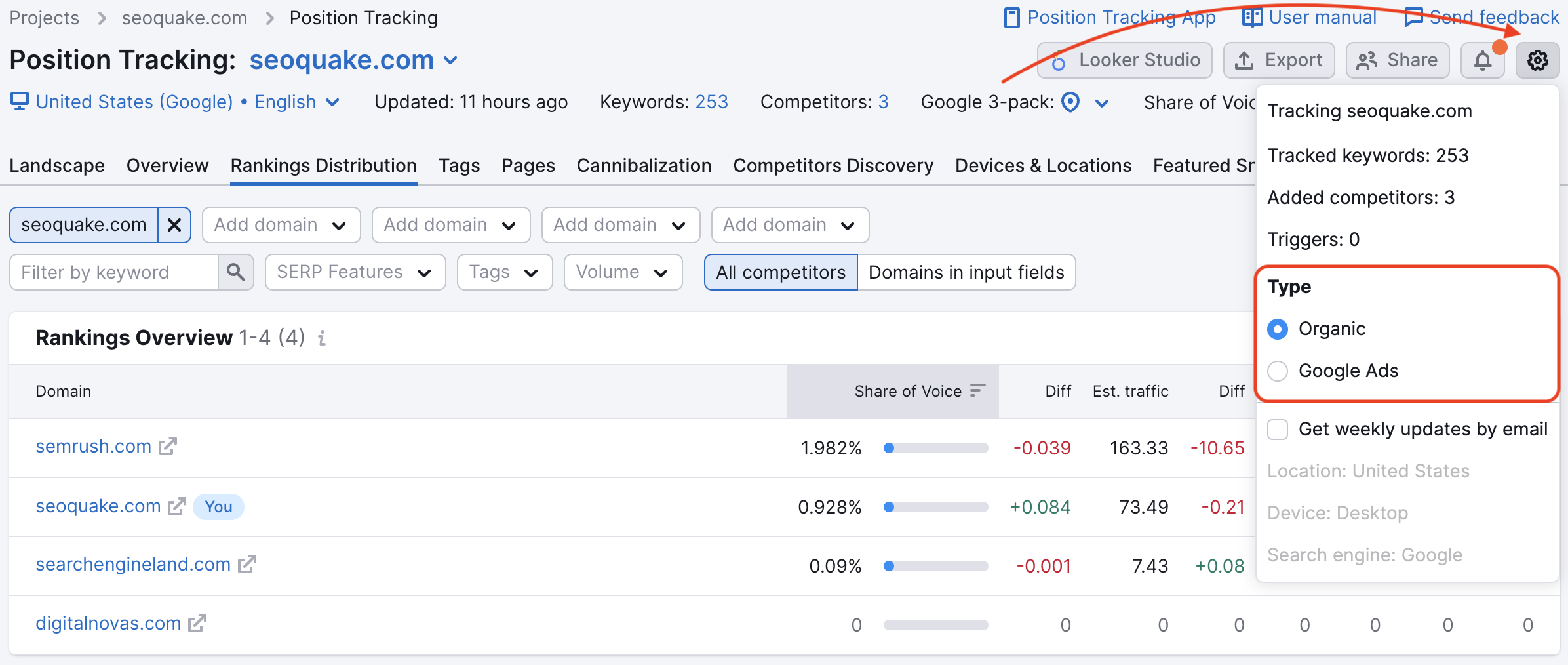Screen dimensions: 1568x665
Task: Click the Projects breadcrumb
Action: [44, 18]
